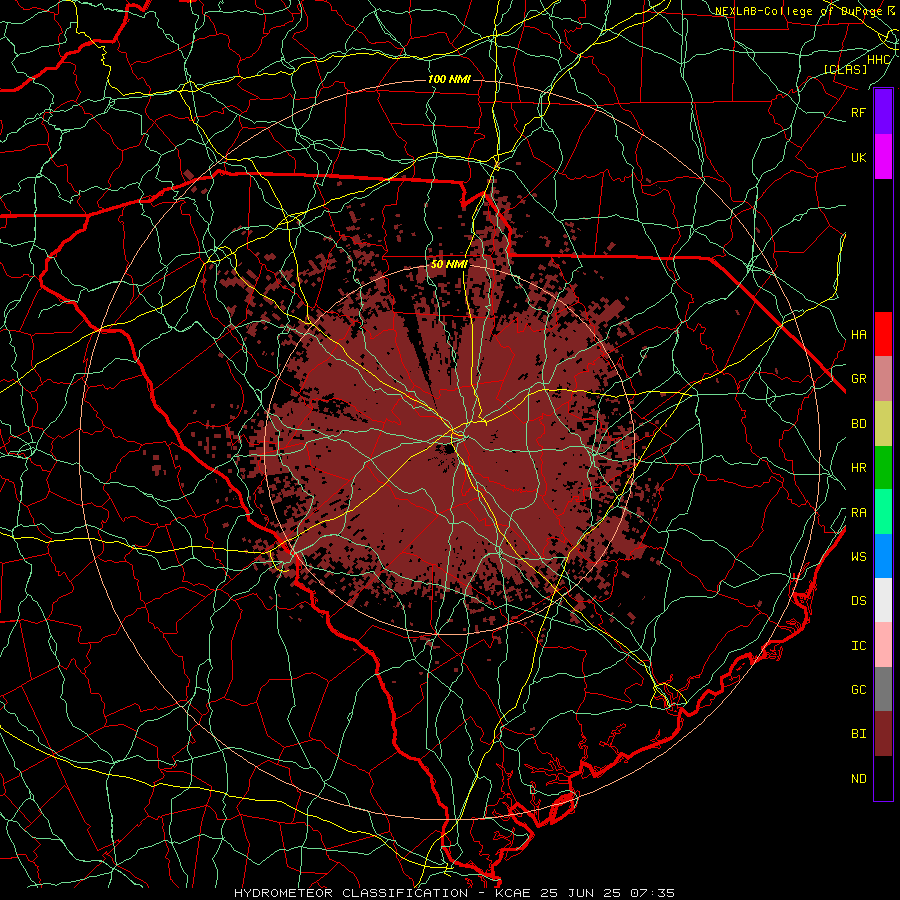The image size is (900, 900).
Task: Click the RA light green legend swatch
Action: point(883,512)
